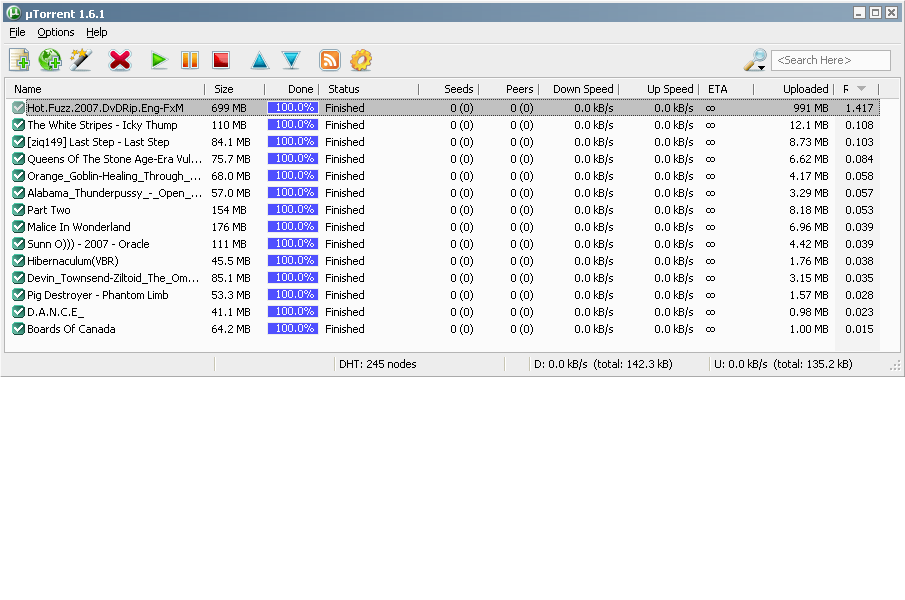Click status icon of Malice In Wonderland
905x600 pixels.
click(18, 227)
